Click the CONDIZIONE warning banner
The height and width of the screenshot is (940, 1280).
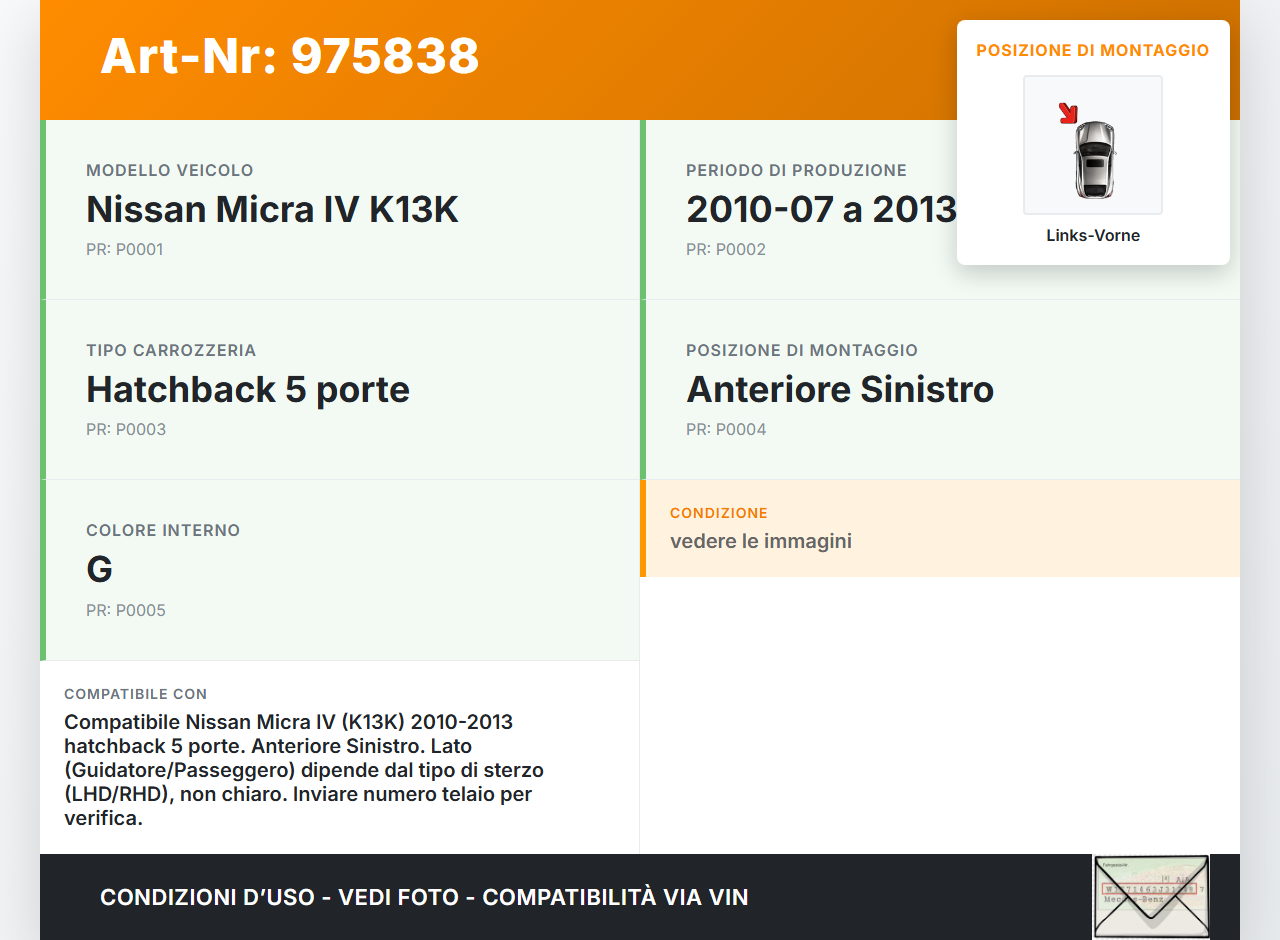(940, 529)
